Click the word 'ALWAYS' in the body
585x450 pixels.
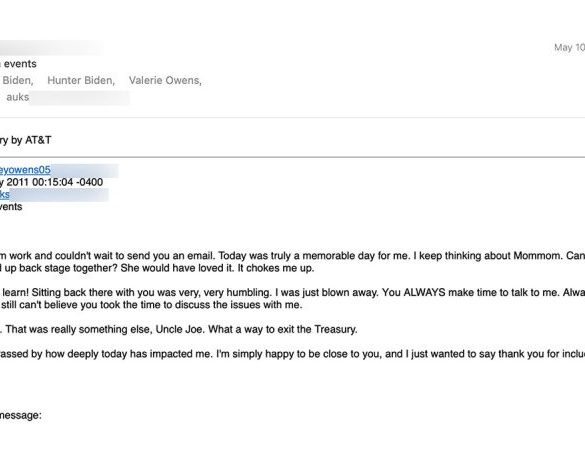tap(424, 293)
